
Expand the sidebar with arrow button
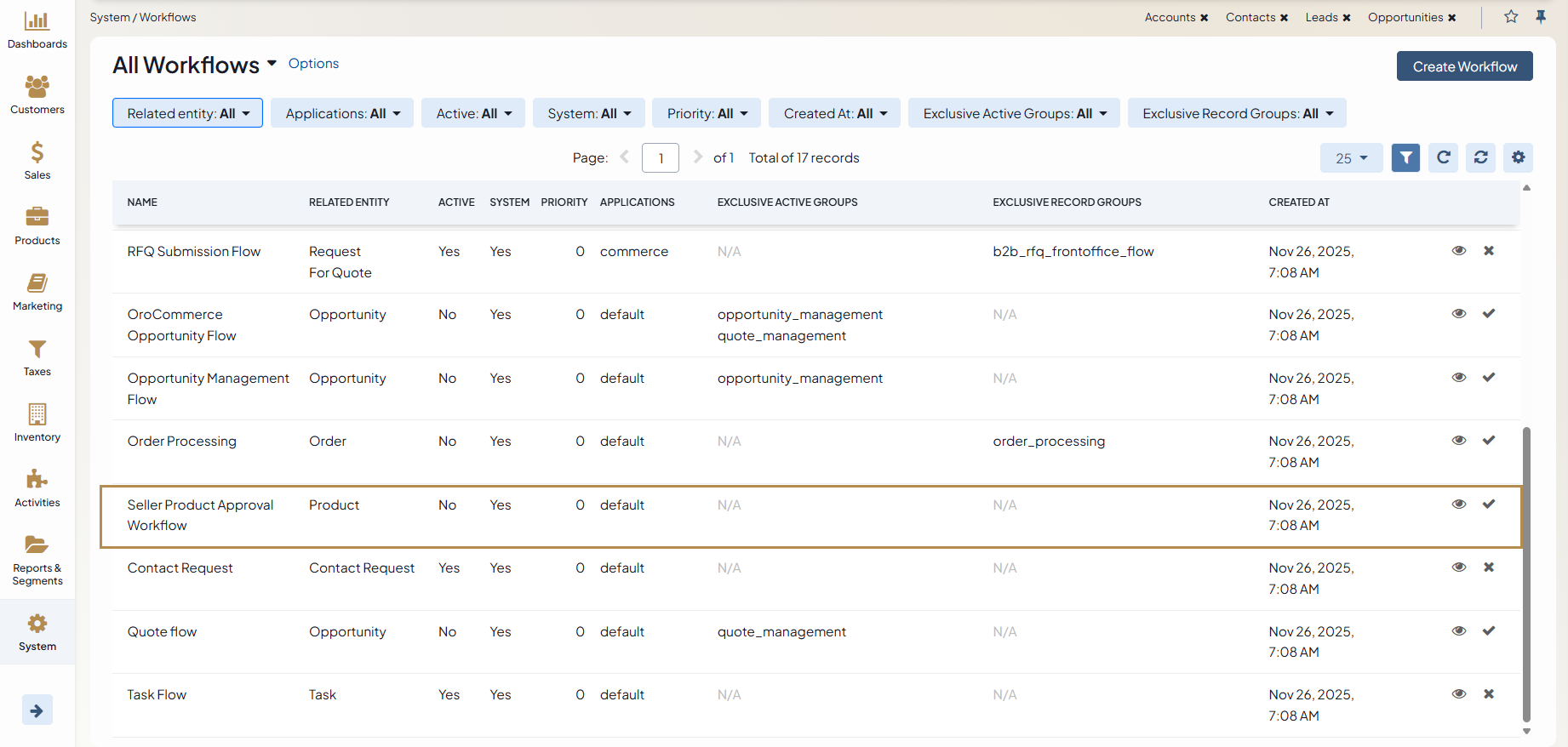pyautogui.click(x=37, y=710)
